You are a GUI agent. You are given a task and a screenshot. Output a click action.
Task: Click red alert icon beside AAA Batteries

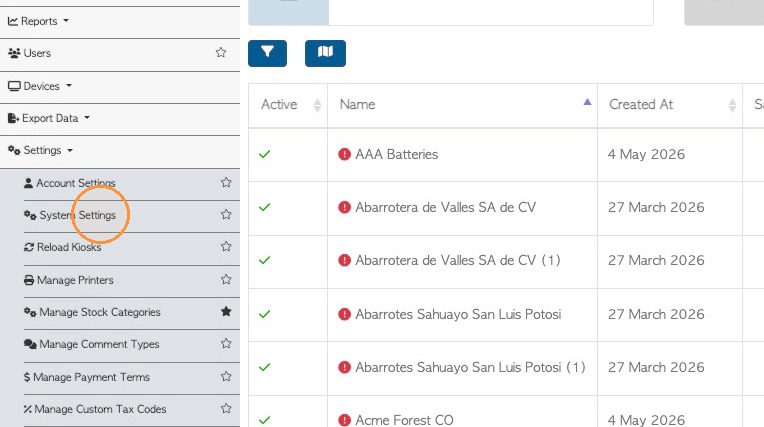tap(344, 155)
